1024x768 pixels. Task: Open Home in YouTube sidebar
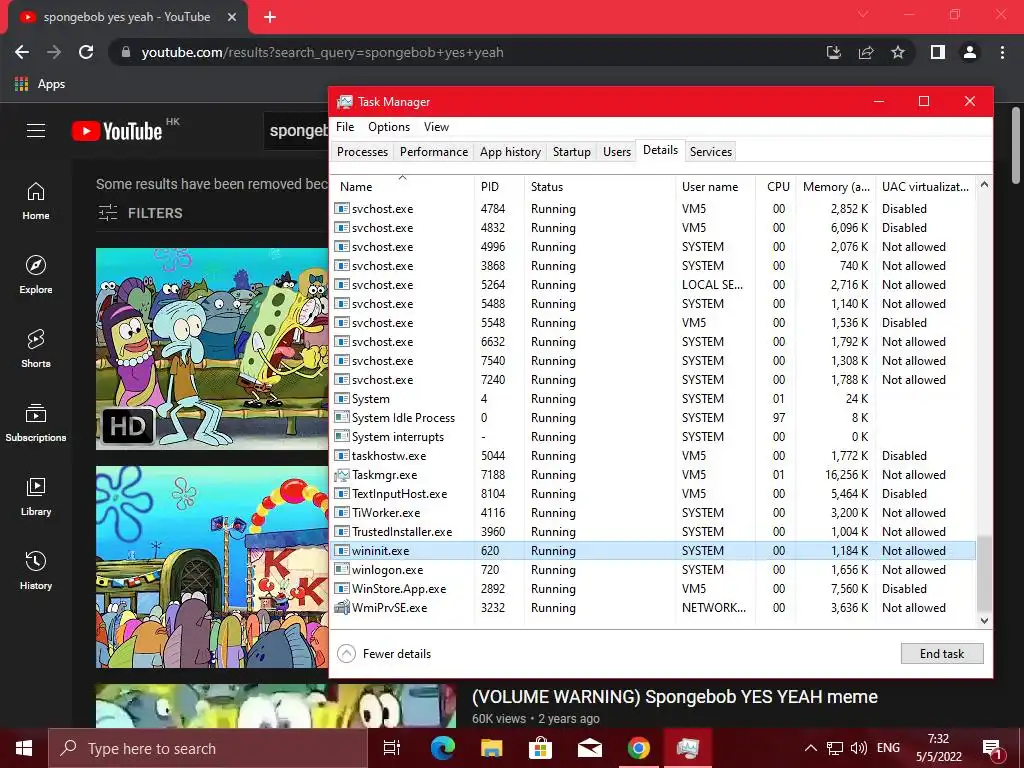(x=36, y=201)
